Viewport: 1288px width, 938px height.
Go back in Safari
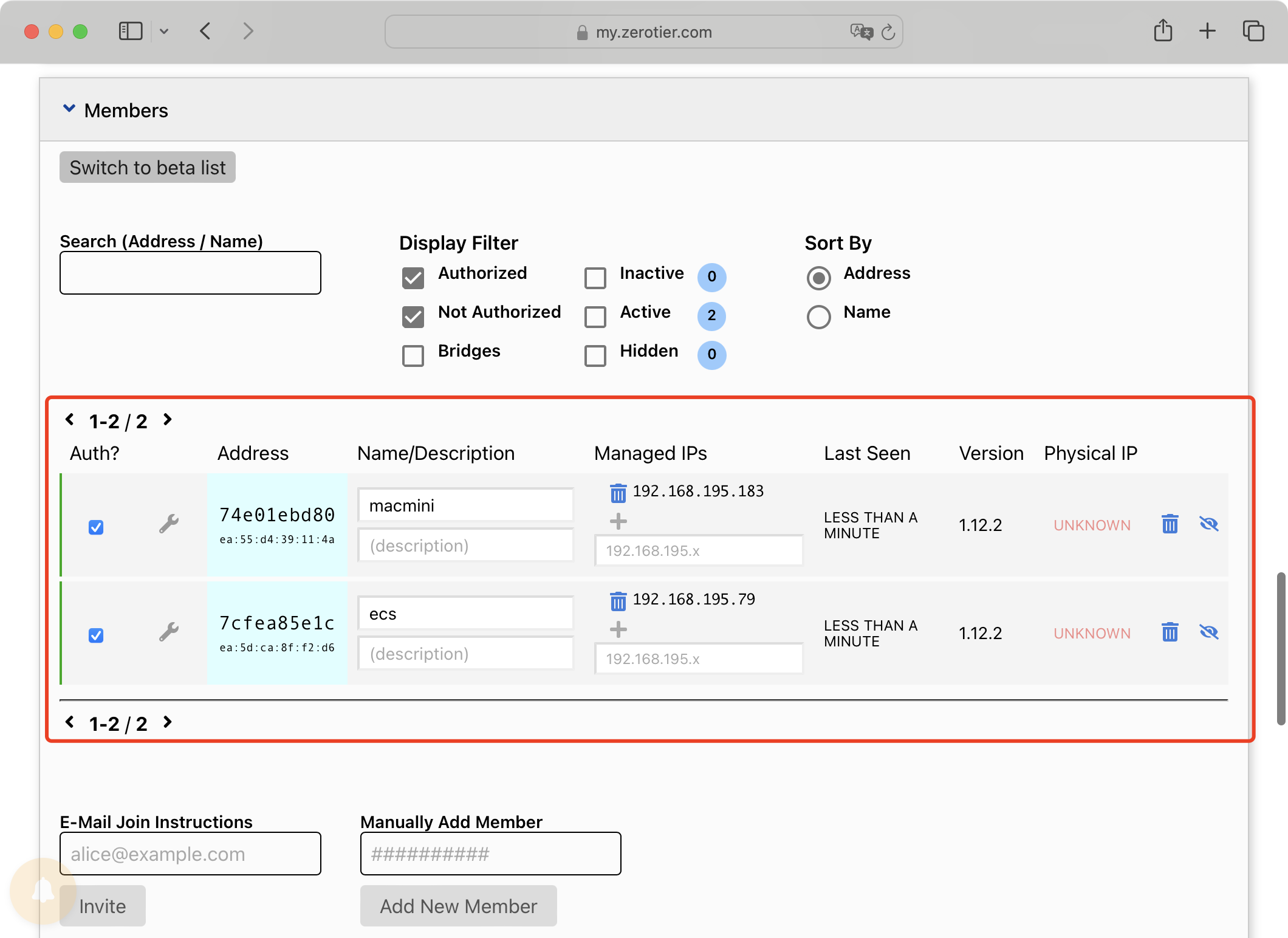click(205, 31)
